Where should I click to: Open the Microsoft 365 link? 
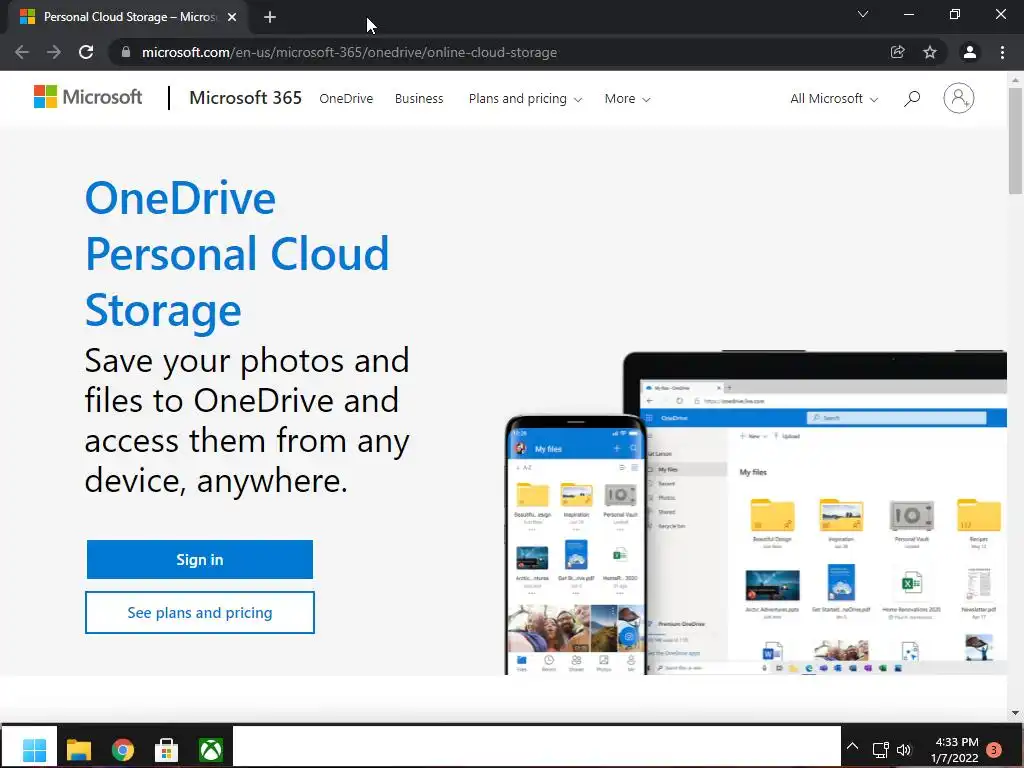246,98
